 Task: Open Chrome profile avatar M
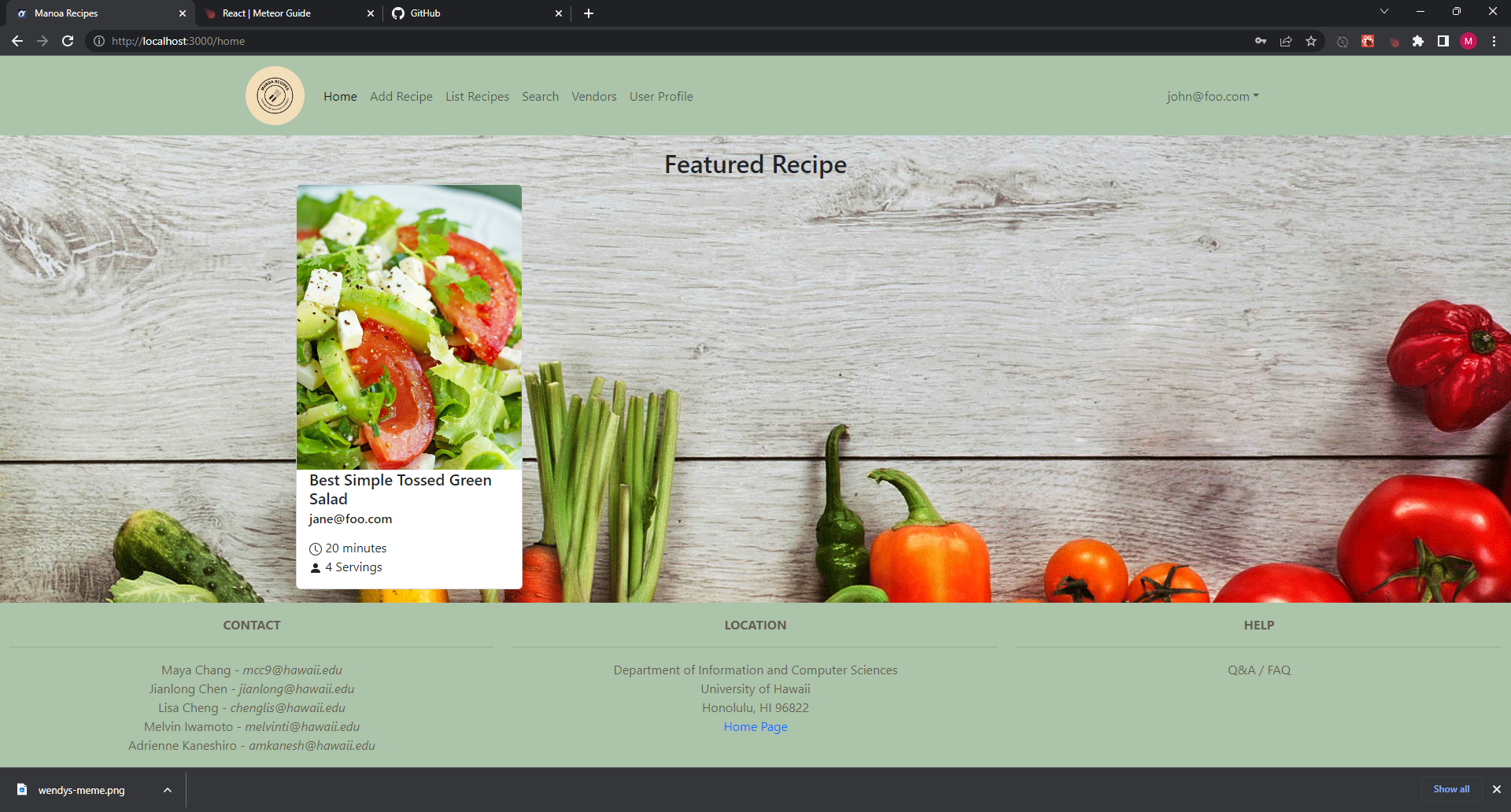(1469, 41)
